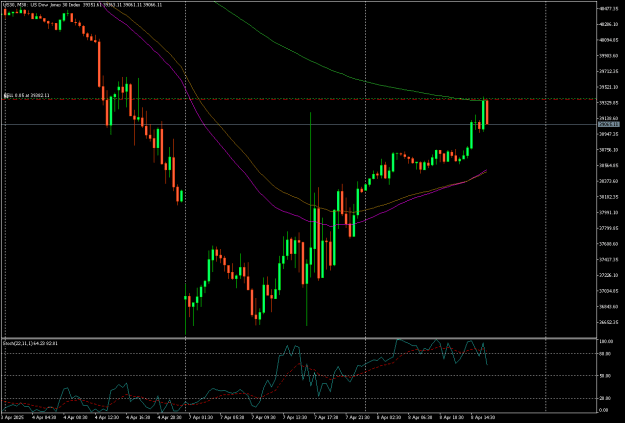
Task: Click the 8 Apr 02:30 time axis label
Action: (x=387, y=417)
